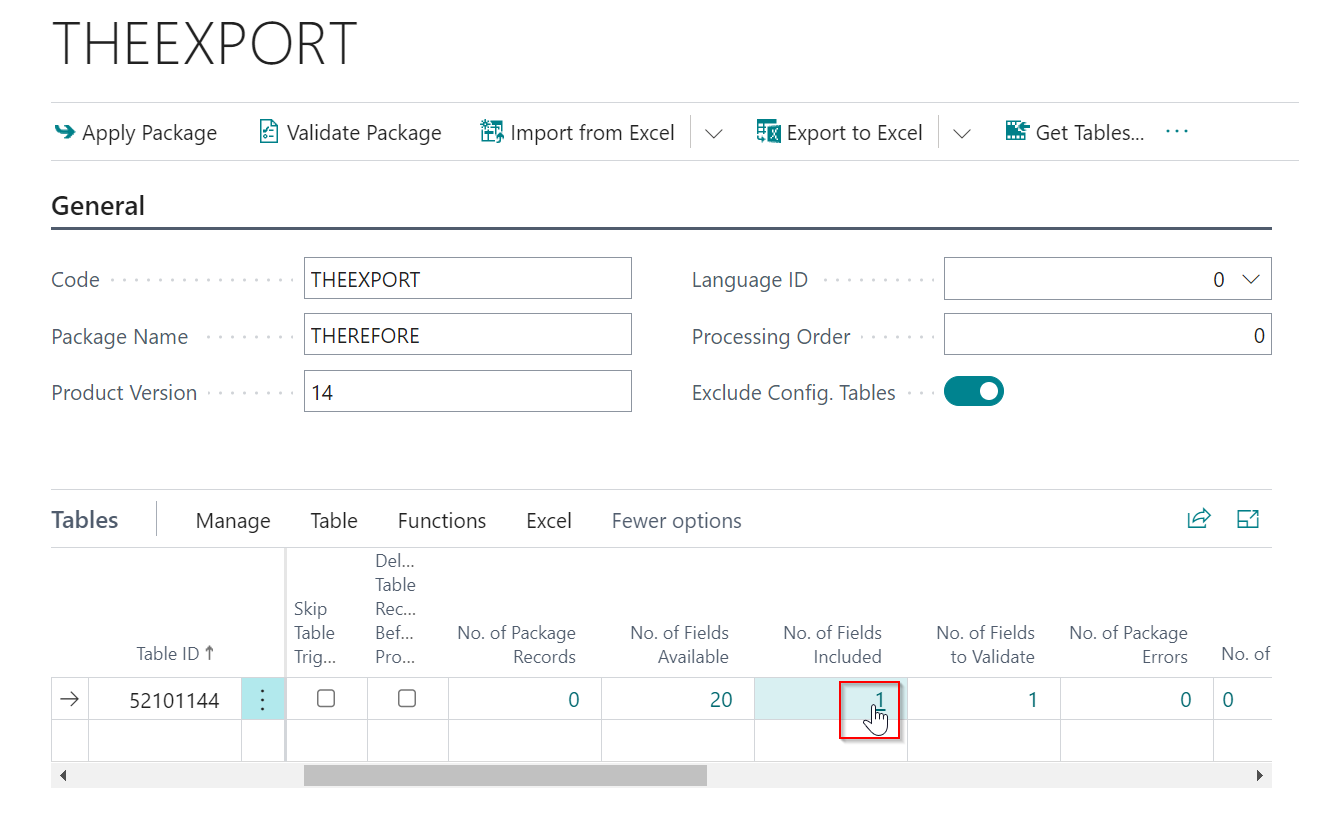Expand Import from Excel dropdown arrow
This screenshot has width=1328, height=814.
pyautogui.click(x=713, y=134)
